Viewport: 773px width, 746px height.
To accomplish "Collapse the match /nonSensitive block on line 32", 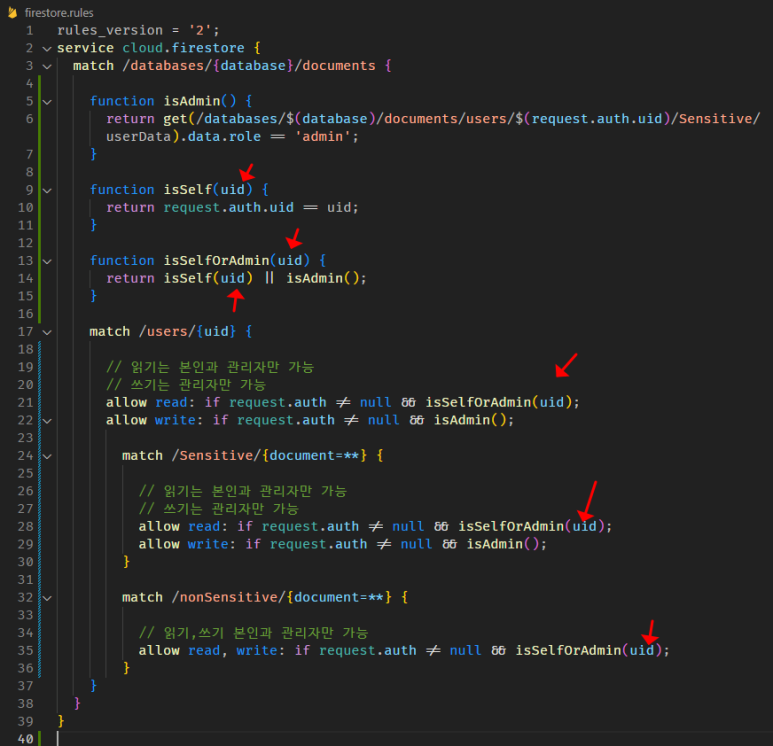I will pos(47,598).
